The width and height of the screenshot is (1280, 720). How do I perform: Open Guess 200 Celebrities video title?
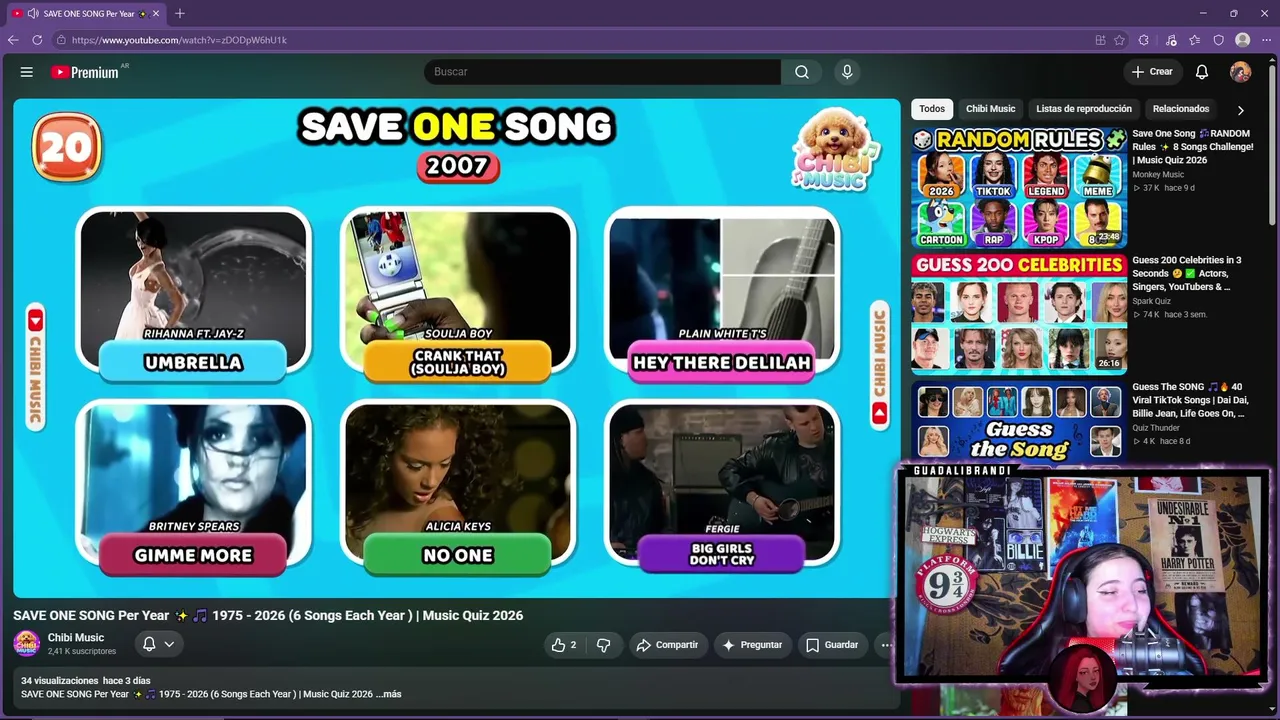coord(1187,273)
